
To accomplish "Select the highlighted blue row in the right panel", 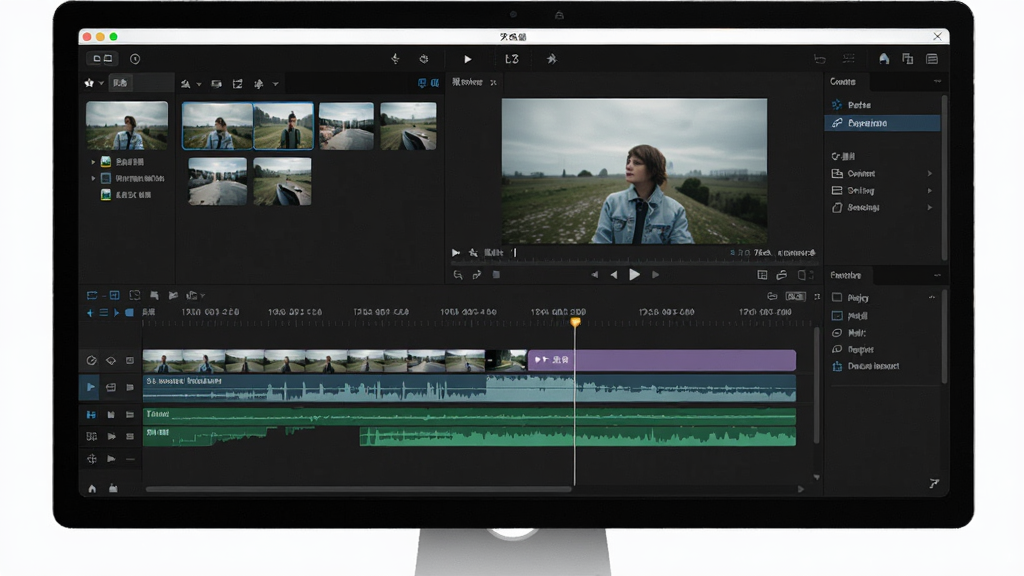I will coord(883,123).
